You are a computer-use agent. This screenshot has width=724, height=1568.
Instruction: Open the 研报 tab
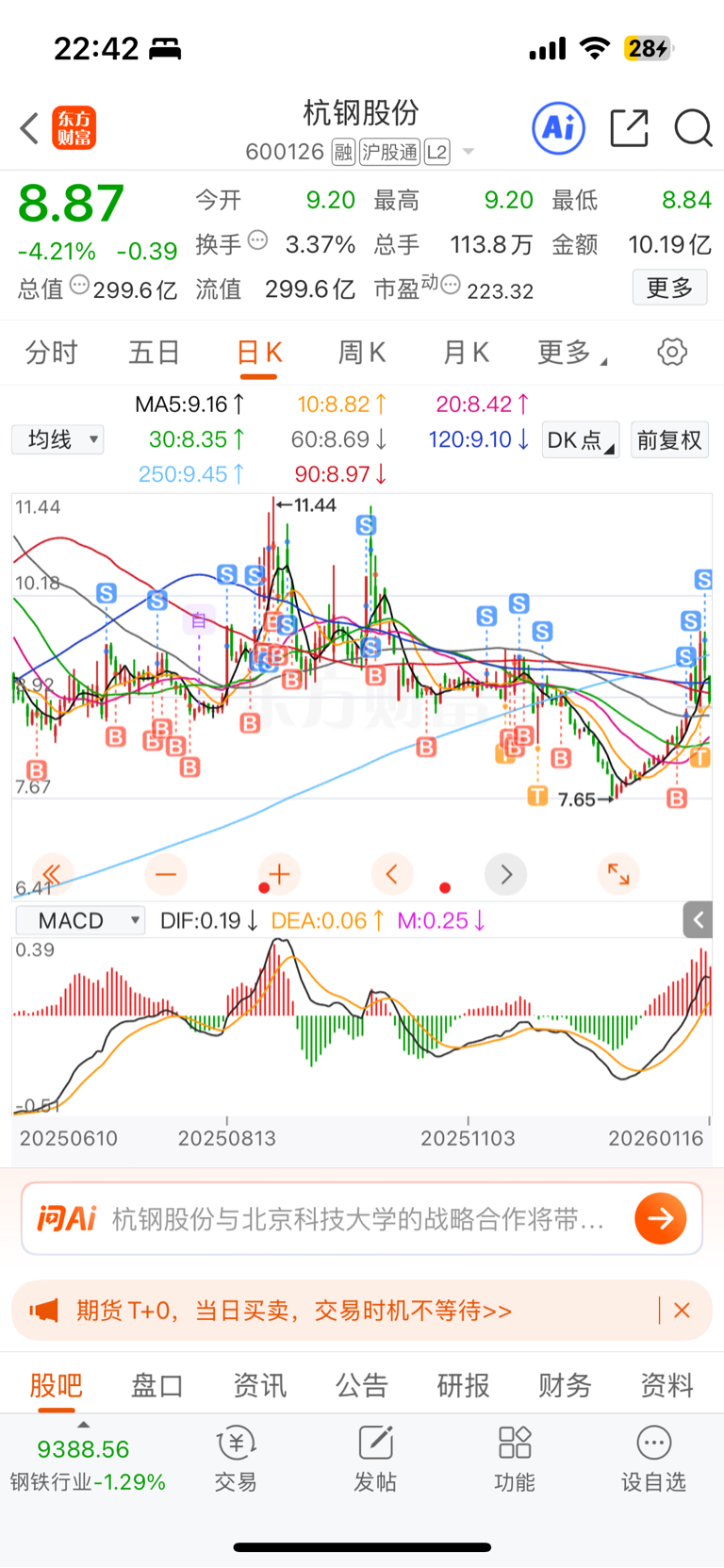point(463,1385)
